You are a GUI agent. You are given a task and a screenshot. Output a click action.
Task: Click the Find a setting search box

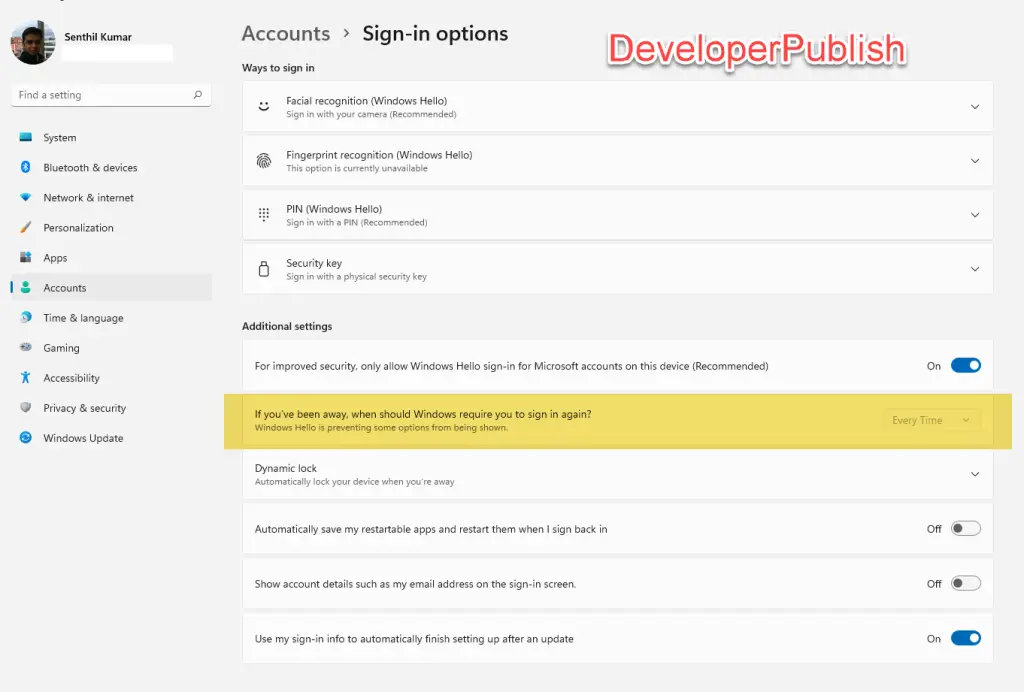[111, 95]
